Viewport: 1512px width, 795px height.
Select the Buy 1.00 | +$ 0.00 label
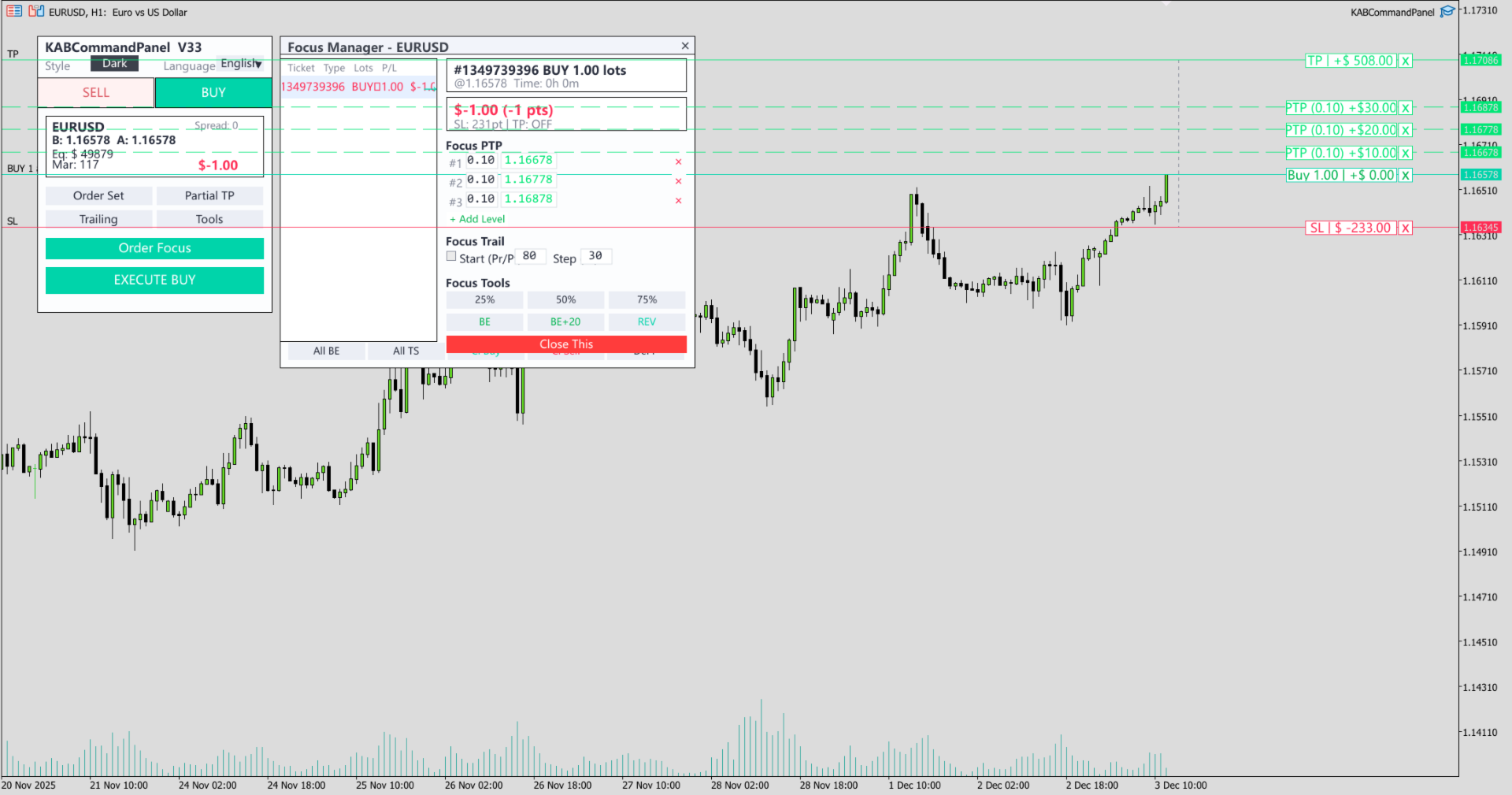point(1341,175)
